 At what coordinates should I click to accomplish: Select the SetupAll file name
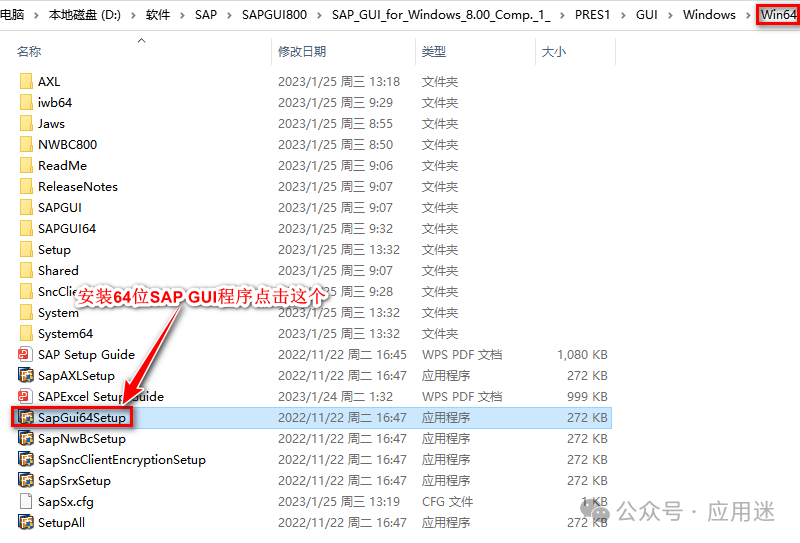[61, 523]
